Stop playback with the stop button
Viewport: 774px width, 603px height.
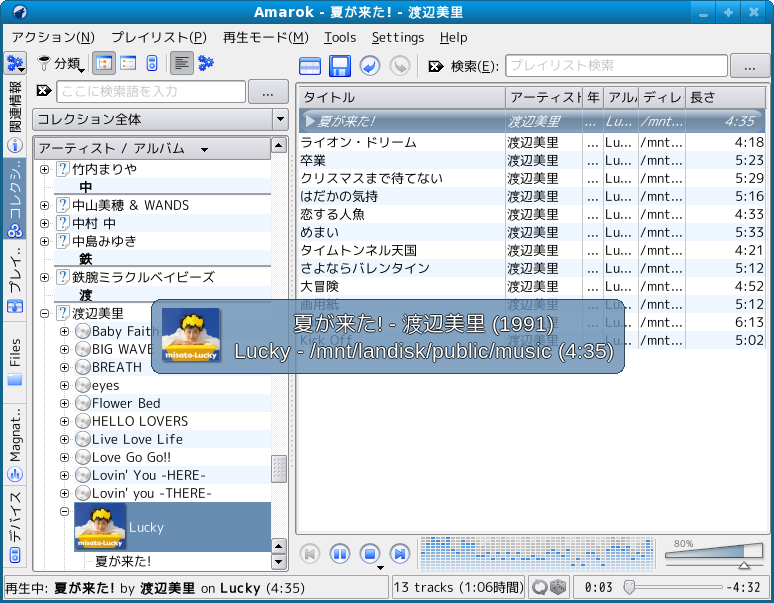pyautogui.click(x=370, y=554)
